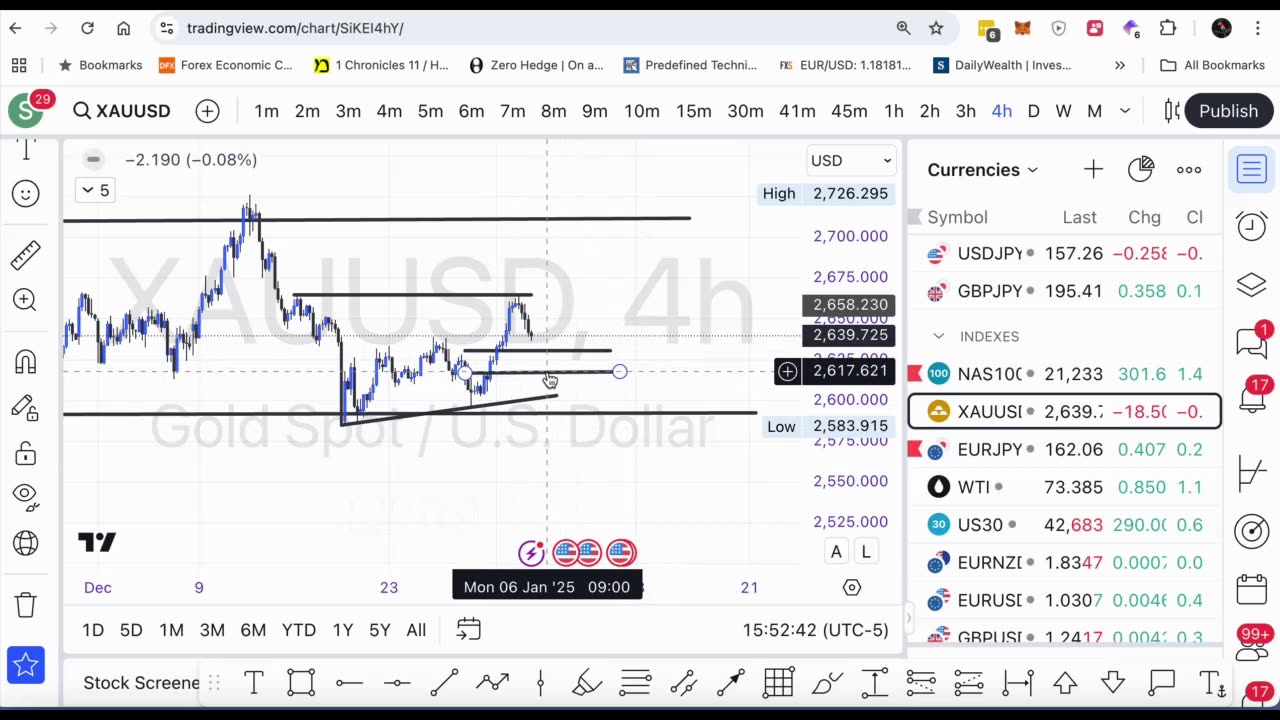Select the WTI watchlist row
The height and width of the screenshot is (720, 1280).
[1064, 487]
